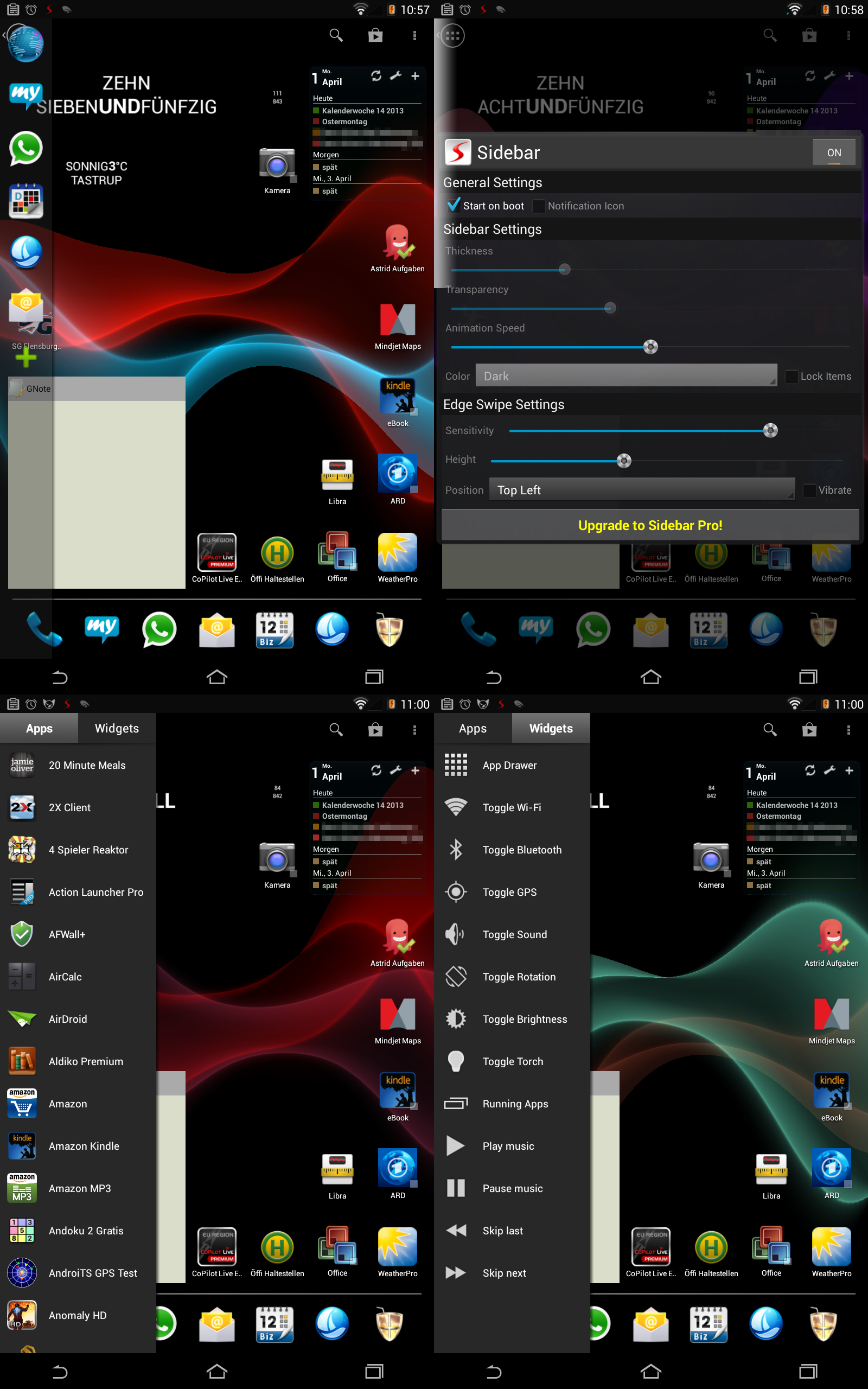The image size is (868, 1389).
Task: Switch Sidebar ON toggle off
Action: coord(834,152)
